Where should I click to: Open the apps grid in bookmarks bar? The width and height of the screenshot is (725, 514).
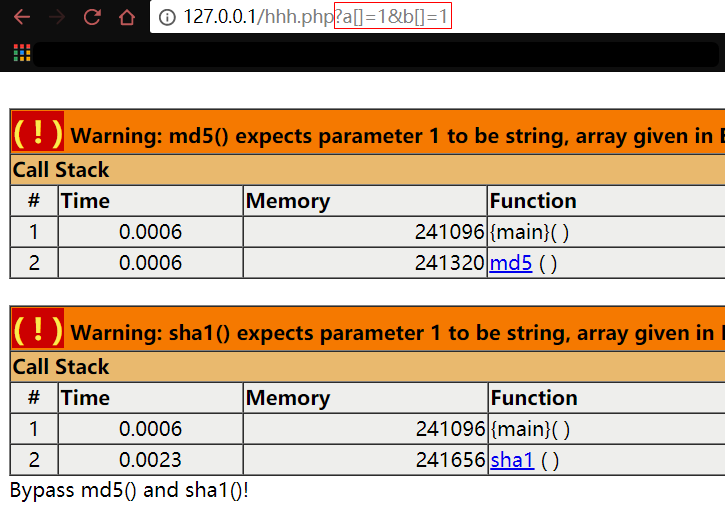21,53
